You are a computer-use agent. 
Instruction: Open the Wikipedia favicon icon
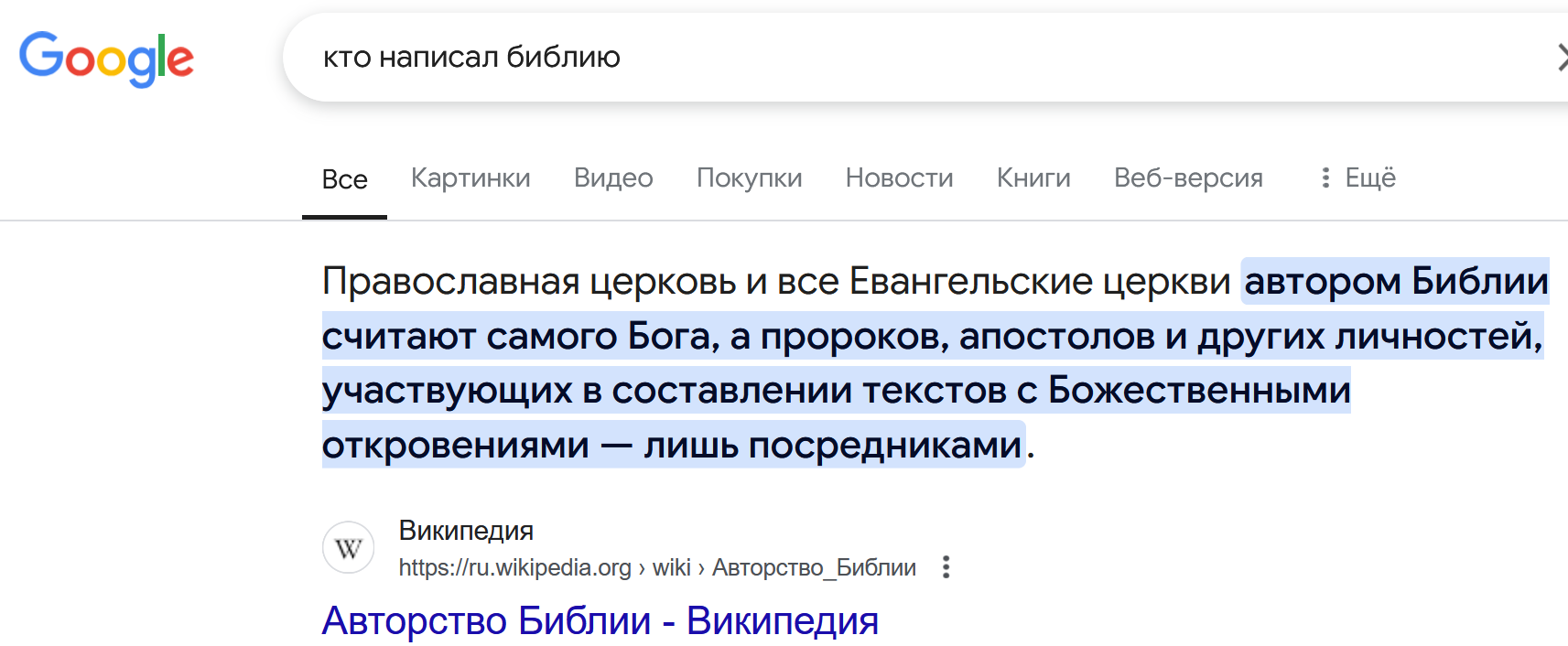[x=348, y=548]
